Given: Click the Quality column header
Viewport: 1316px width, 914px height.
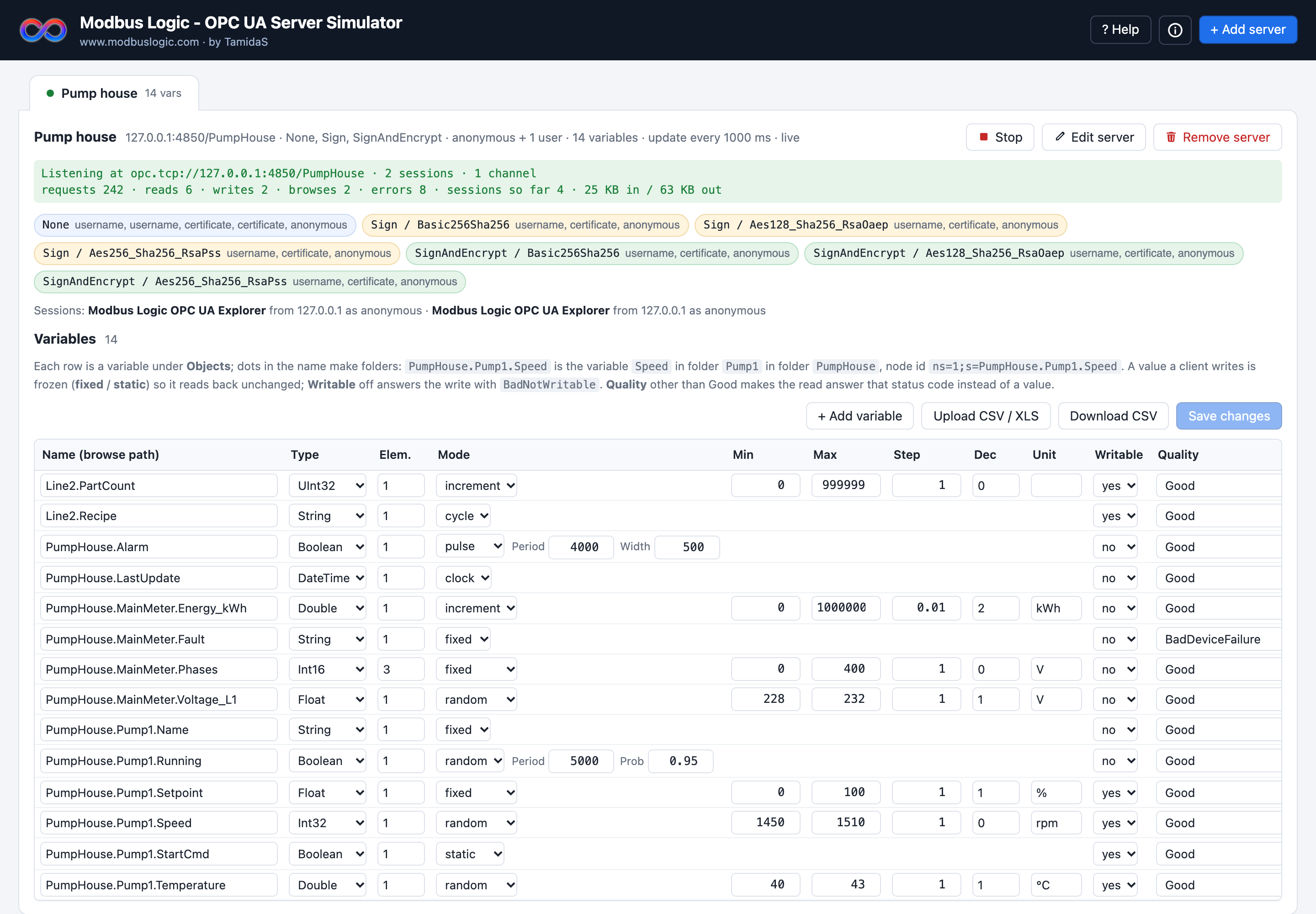Looking at the screenshot, I should [x=1178, y=455].
